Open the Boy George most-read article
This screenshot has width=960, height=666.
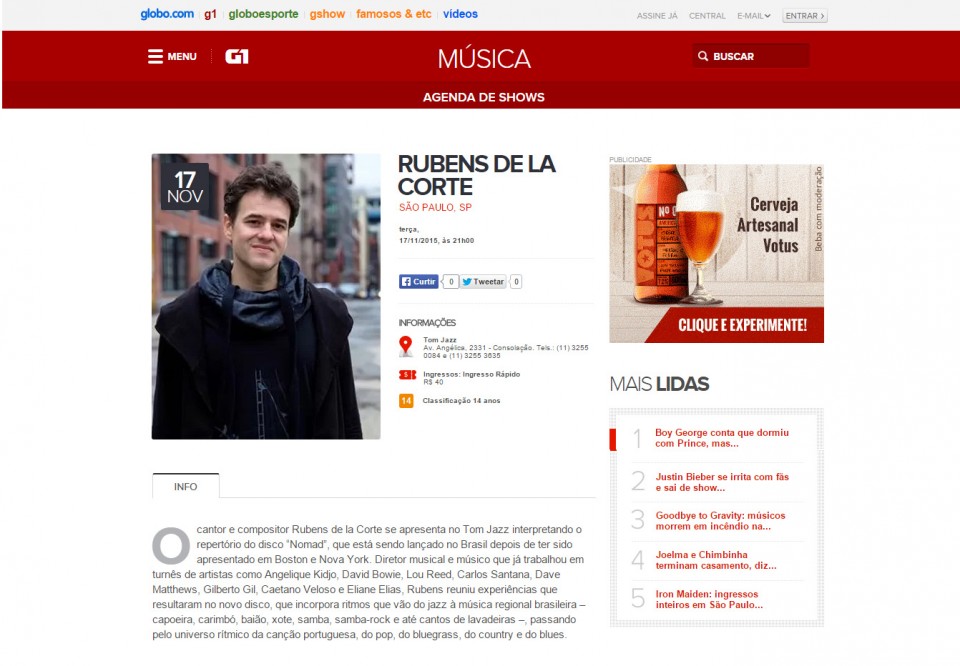pyautogui.click(x=722, y=438)
